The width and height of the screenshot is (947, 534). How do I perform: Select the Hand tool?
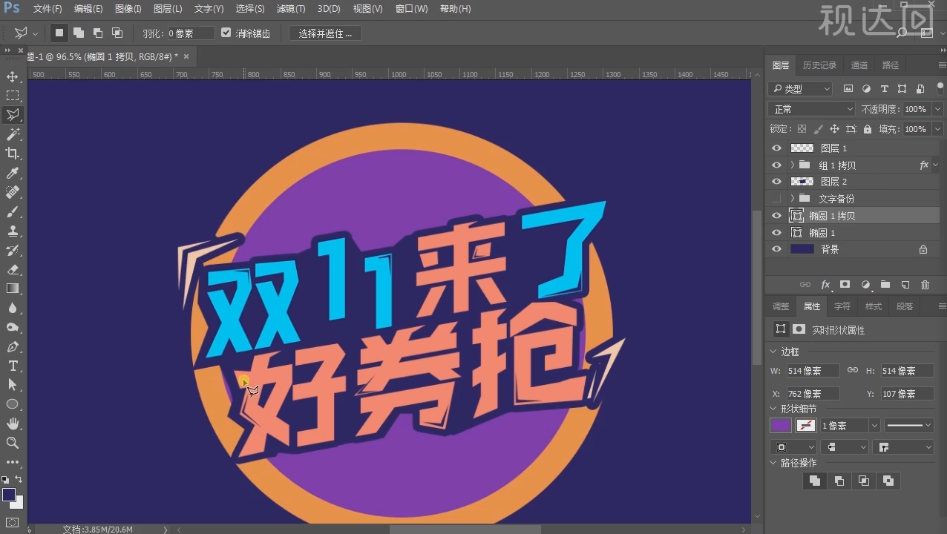(12, 423)
